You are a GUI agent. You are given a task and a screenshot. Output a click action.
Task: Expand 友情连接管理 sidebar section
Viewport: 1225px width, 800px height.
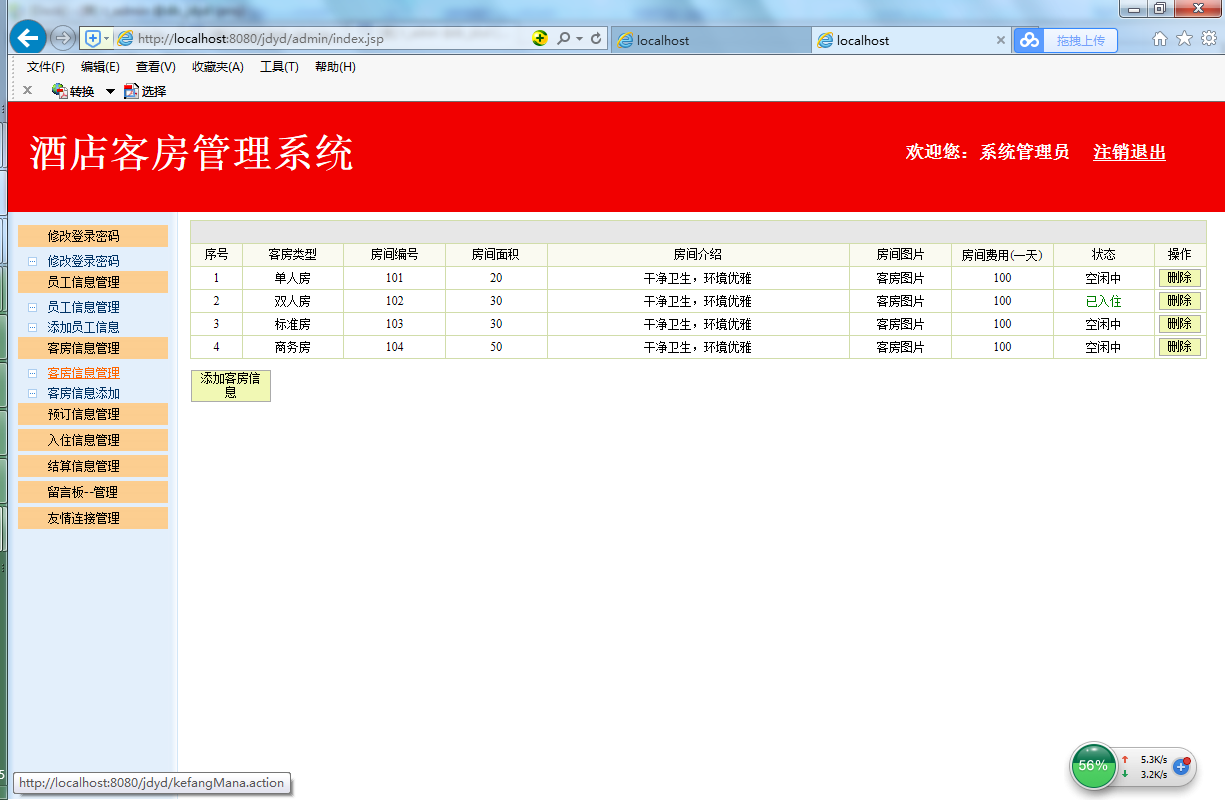(93, 518)
